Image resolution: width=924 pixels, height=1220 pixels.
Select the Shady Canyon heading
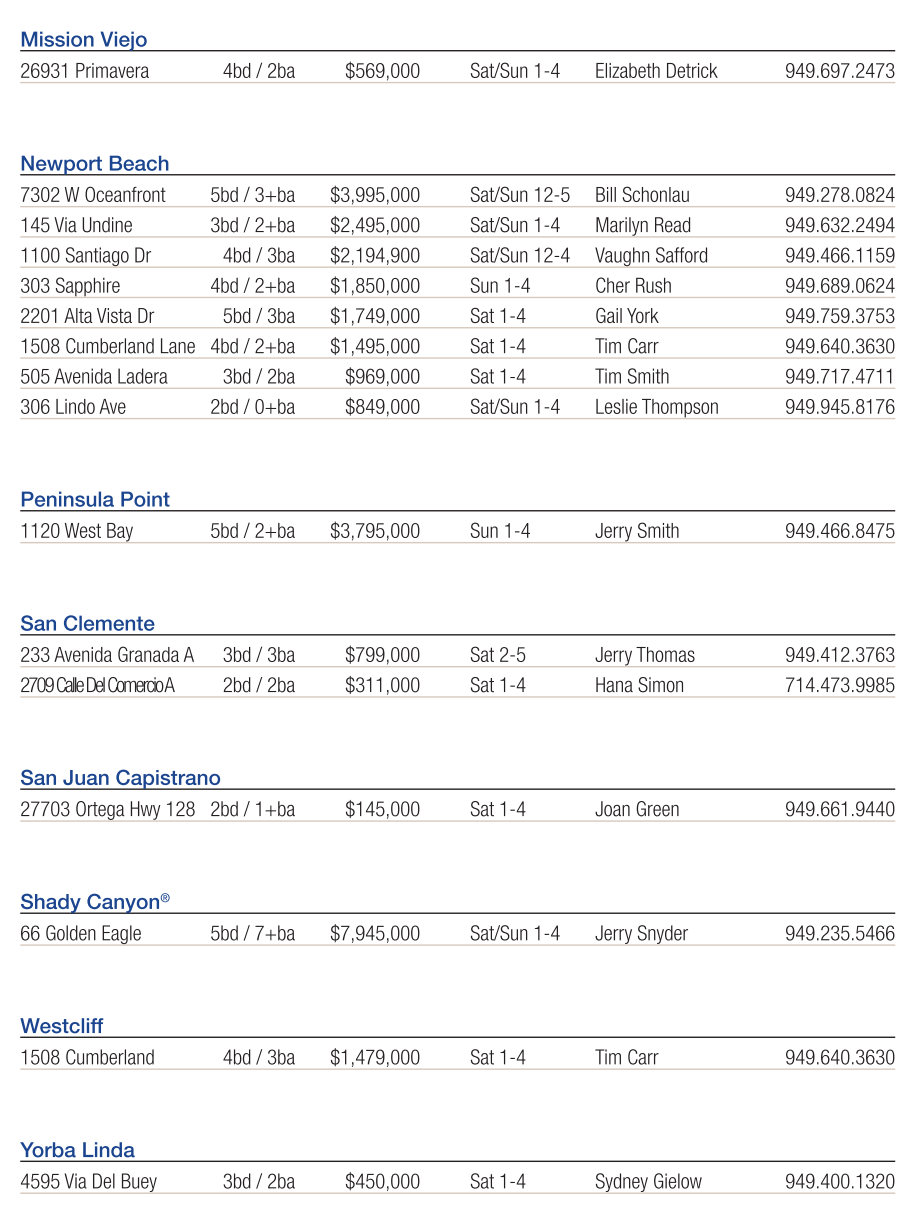(91, 902)
